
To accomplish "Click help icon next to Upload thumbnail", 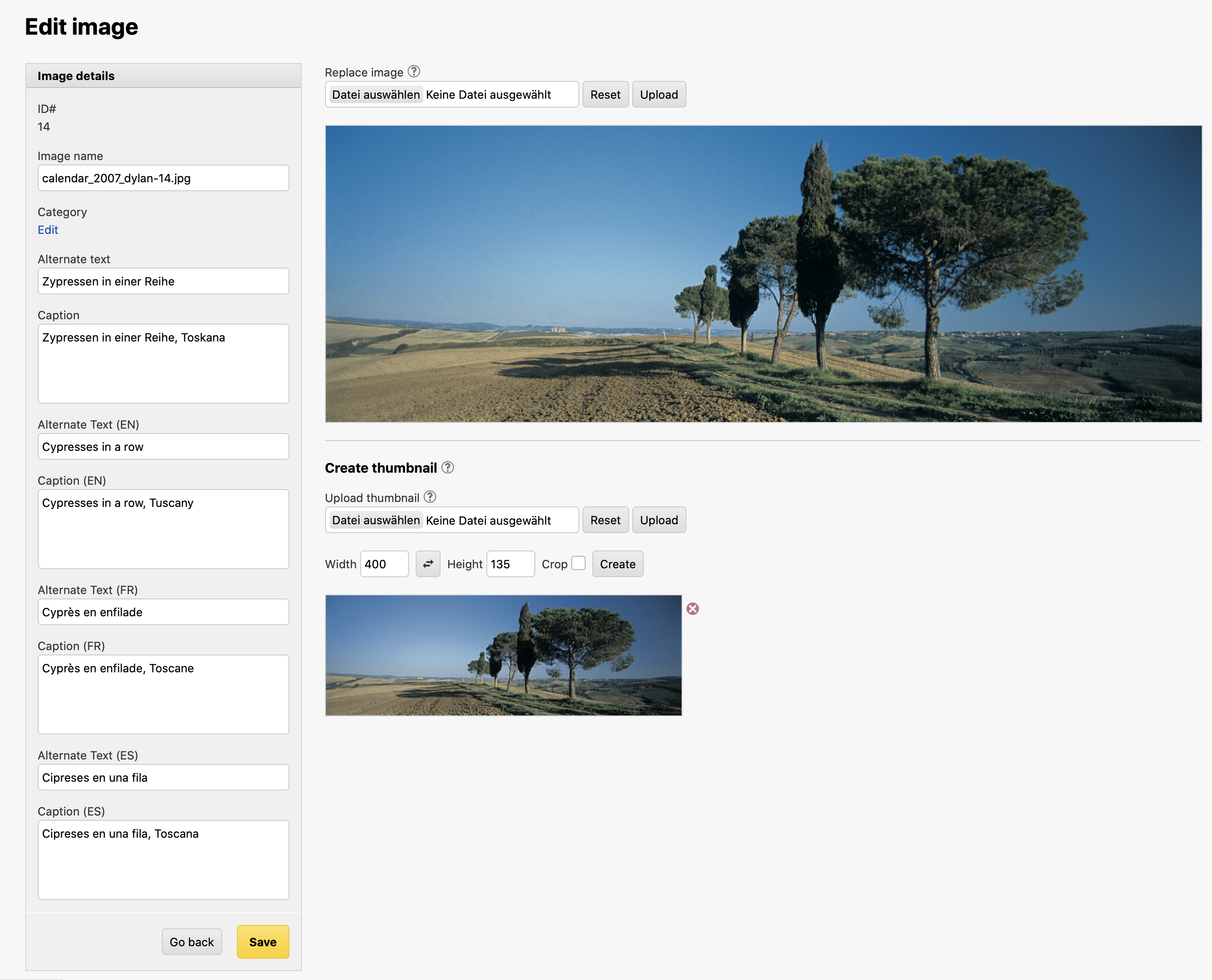I will (x=430, y=497).
